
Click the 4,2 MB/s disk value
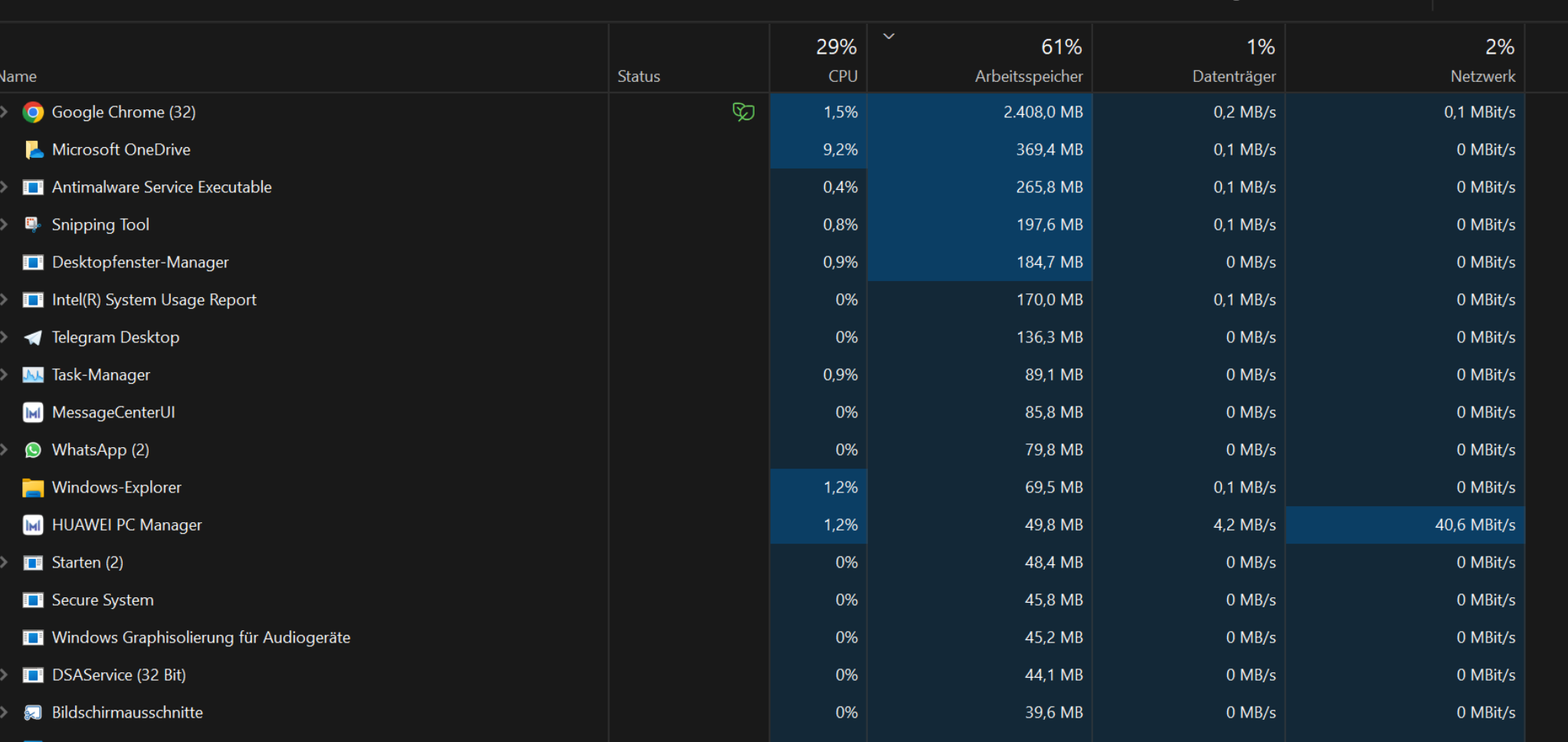(x=1245, y=525)
